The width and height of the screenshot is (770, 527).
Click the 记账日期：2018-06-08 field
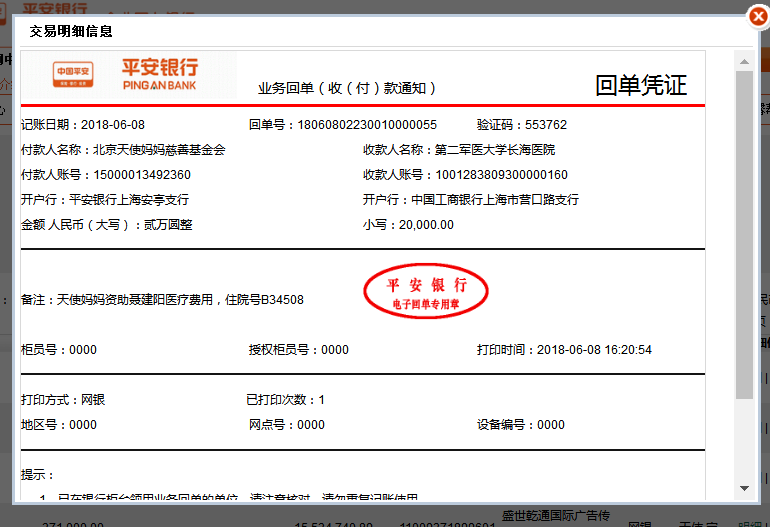pyautogui.click(x=83, y=125)
